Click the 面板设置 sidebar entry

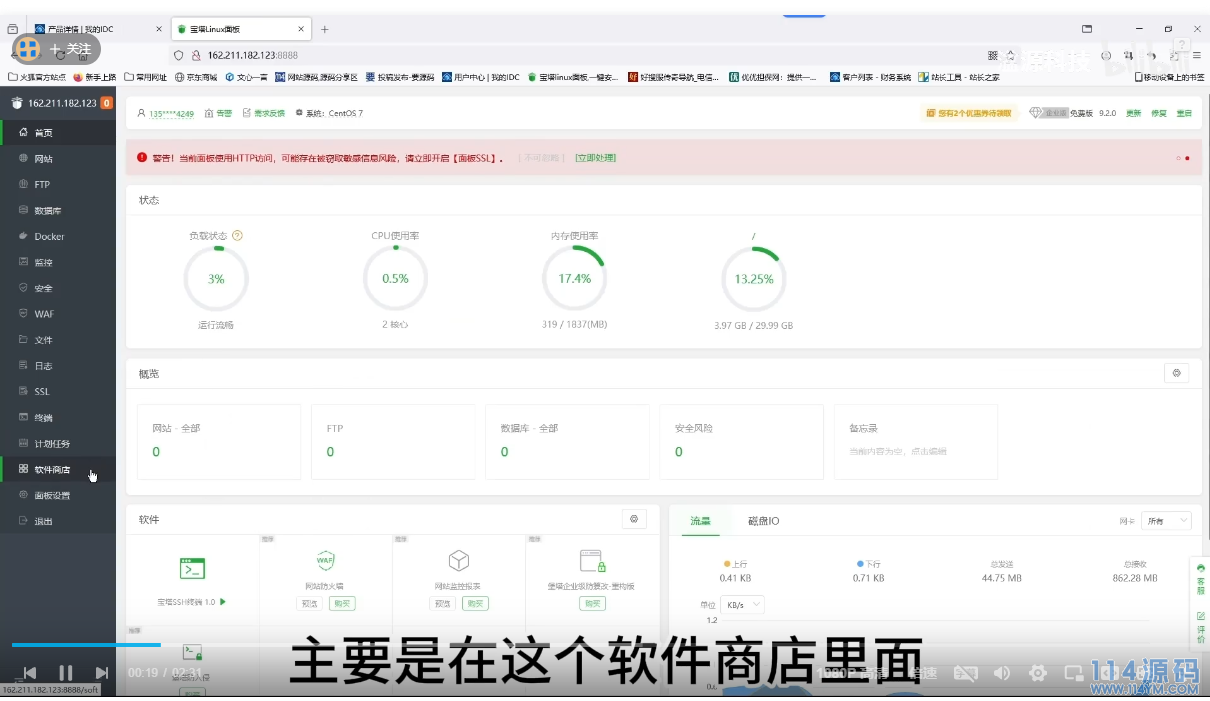(52, 495)
